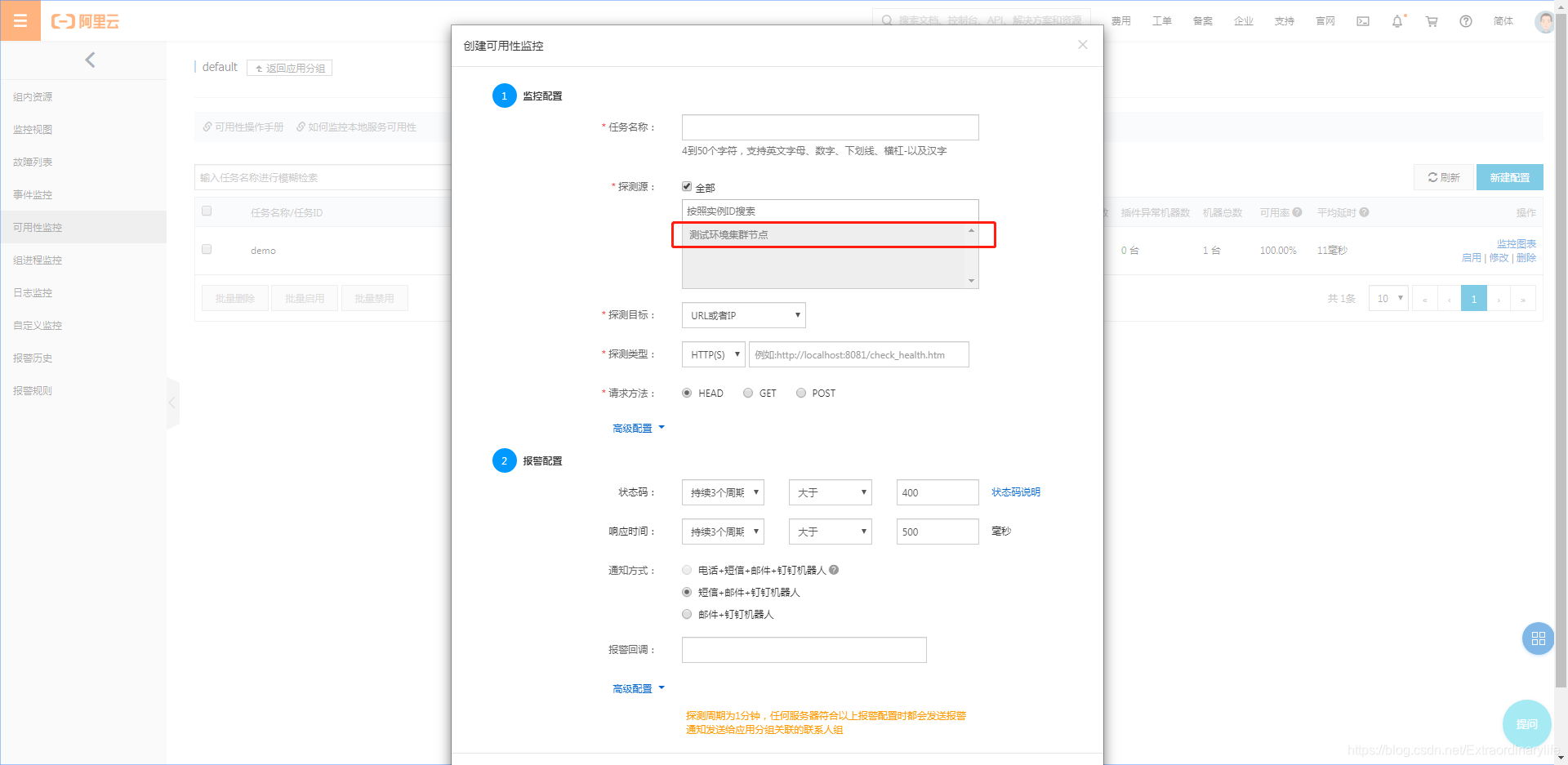Open the hamburger menu in top-left corner

coord(20,20)
